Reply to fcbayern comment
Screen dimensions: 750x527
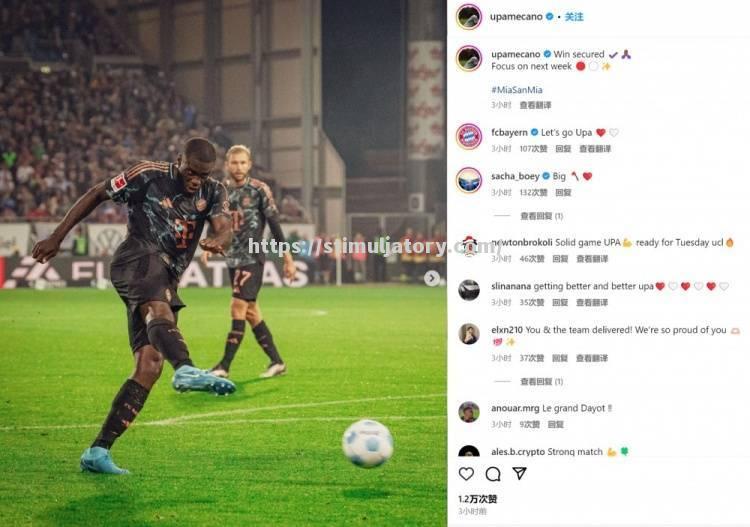tap(563, 149)
